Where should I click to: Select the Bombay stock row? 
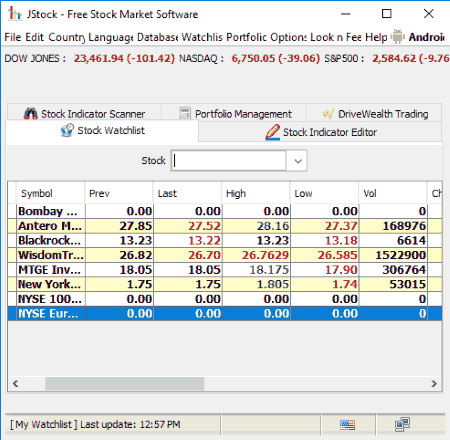coord(225,211)
